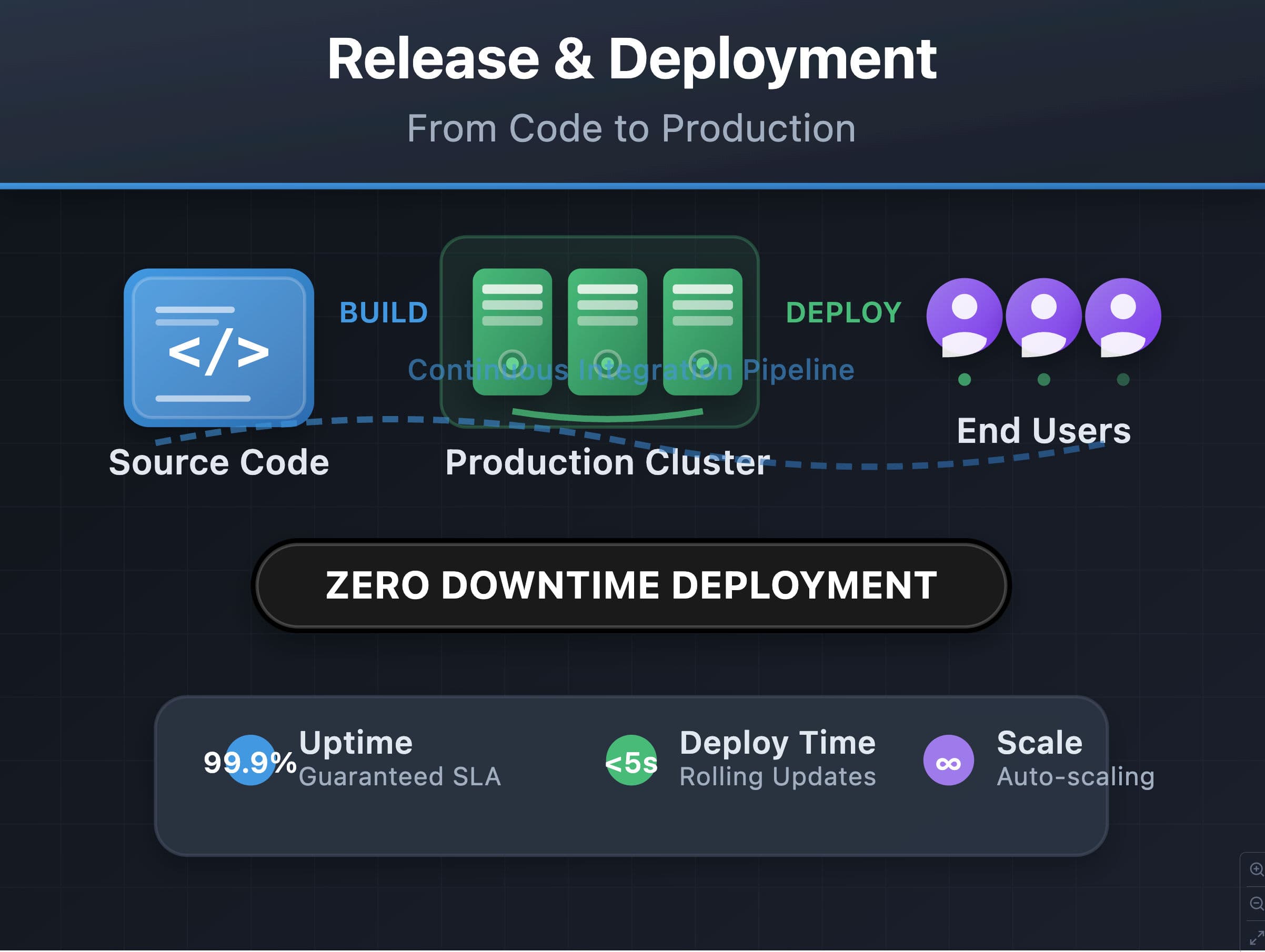Screen dimensions: 1265x952
Task: Click the purple infinity Scale badge
Action: coord(948,761)
